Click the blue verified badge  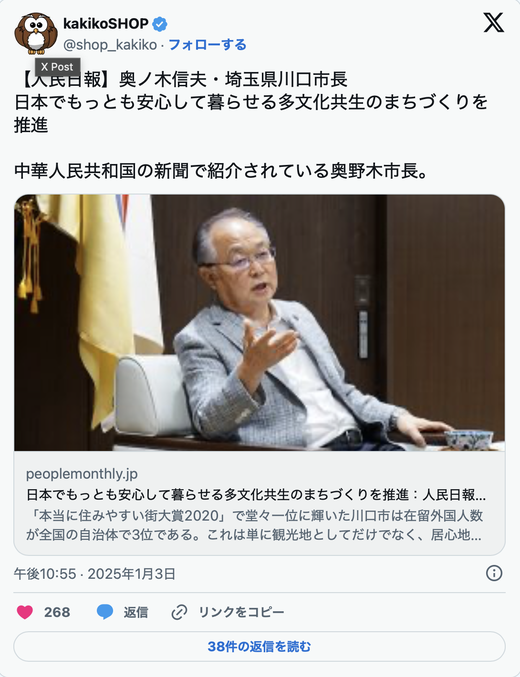(160, 24)
